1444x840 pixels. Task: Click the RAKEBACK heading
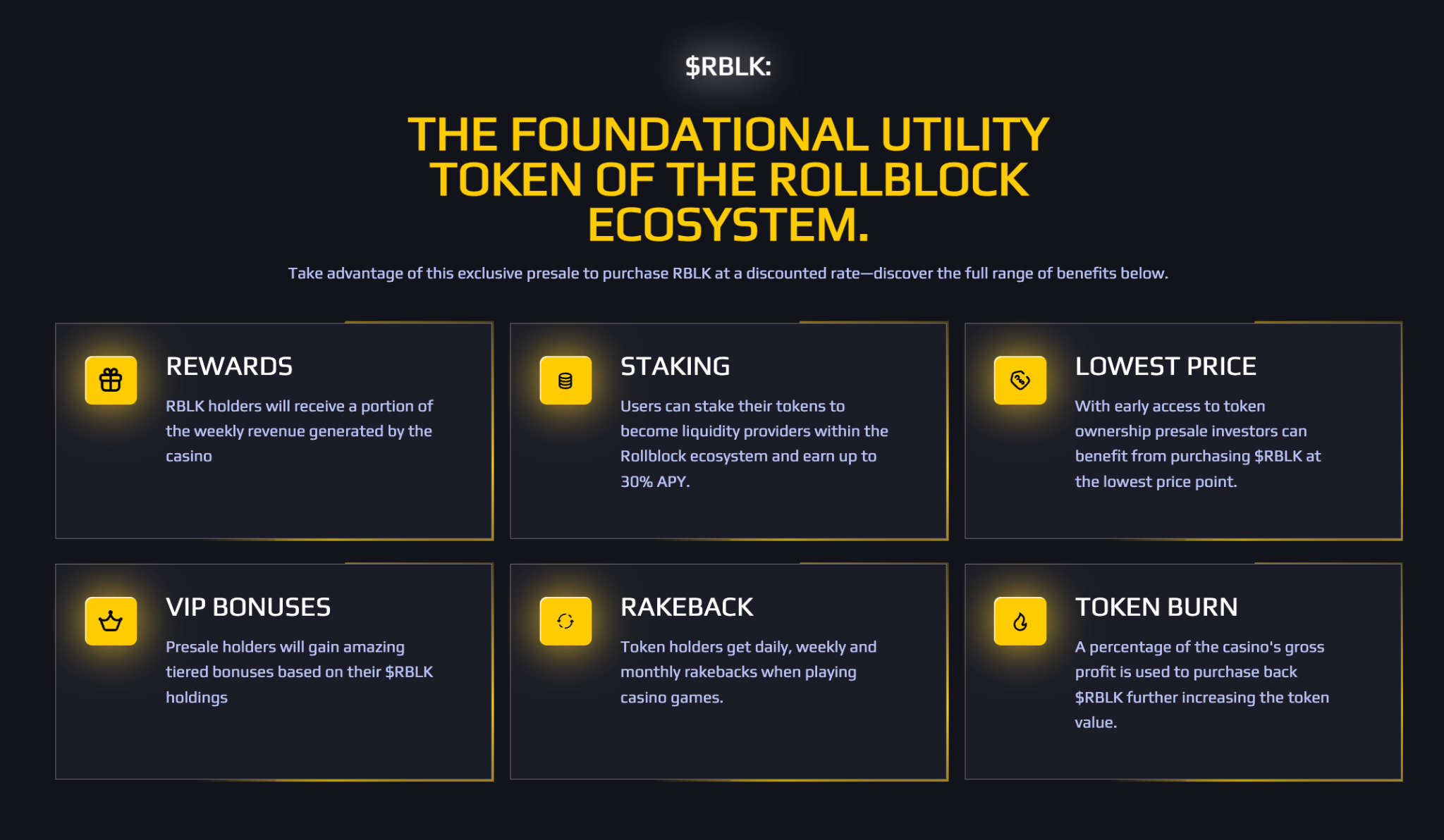click(x=687, y=607)
